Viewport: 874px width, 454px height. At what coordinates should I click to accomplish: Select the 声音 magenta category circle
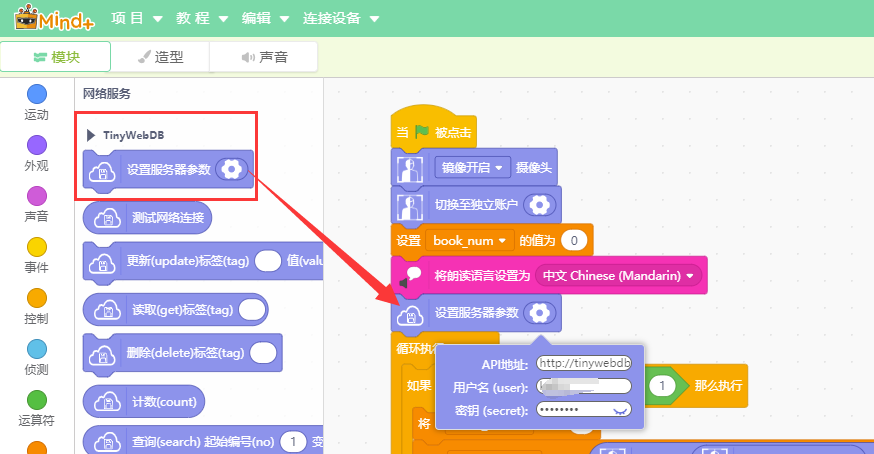37,196
